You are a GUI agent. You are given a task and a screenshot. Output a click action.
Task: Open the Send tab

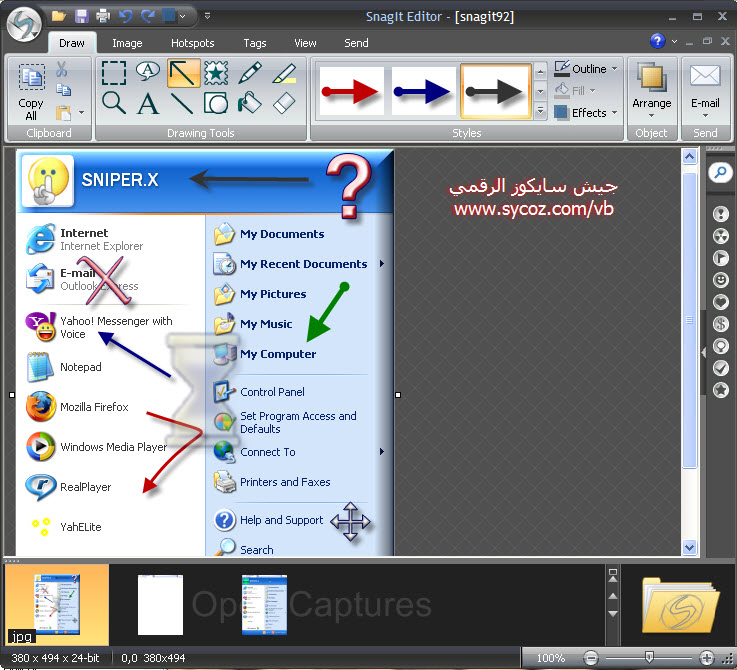[356, 43]
